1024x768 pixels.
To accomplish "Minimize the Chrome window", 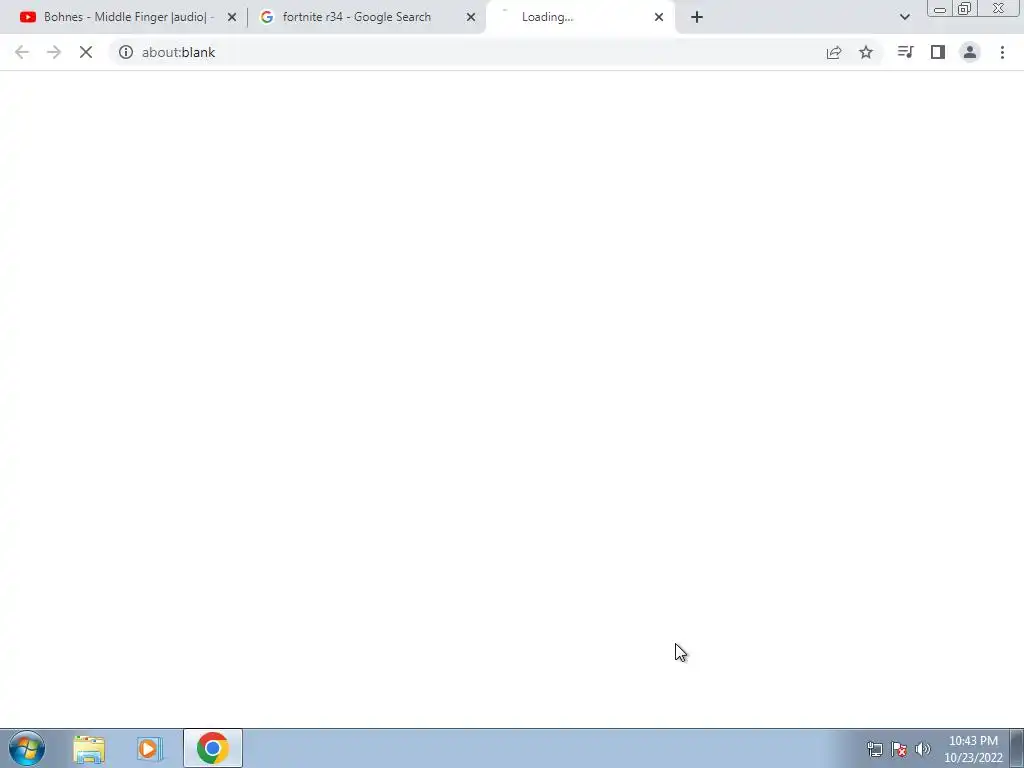I will pyautogui.click(x=940, y=8).
